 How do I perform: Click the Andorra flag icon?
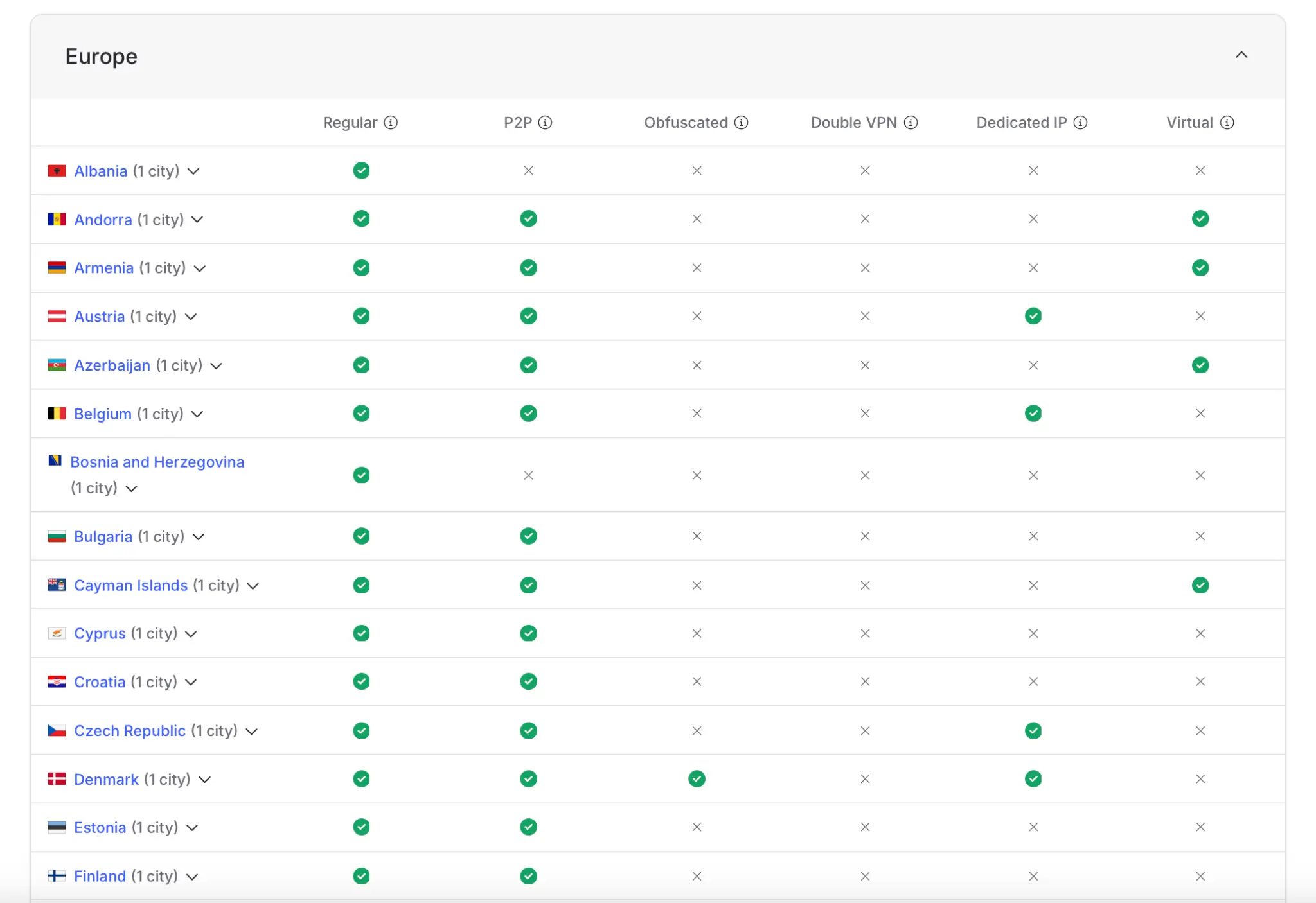click(x=57, y=220)
